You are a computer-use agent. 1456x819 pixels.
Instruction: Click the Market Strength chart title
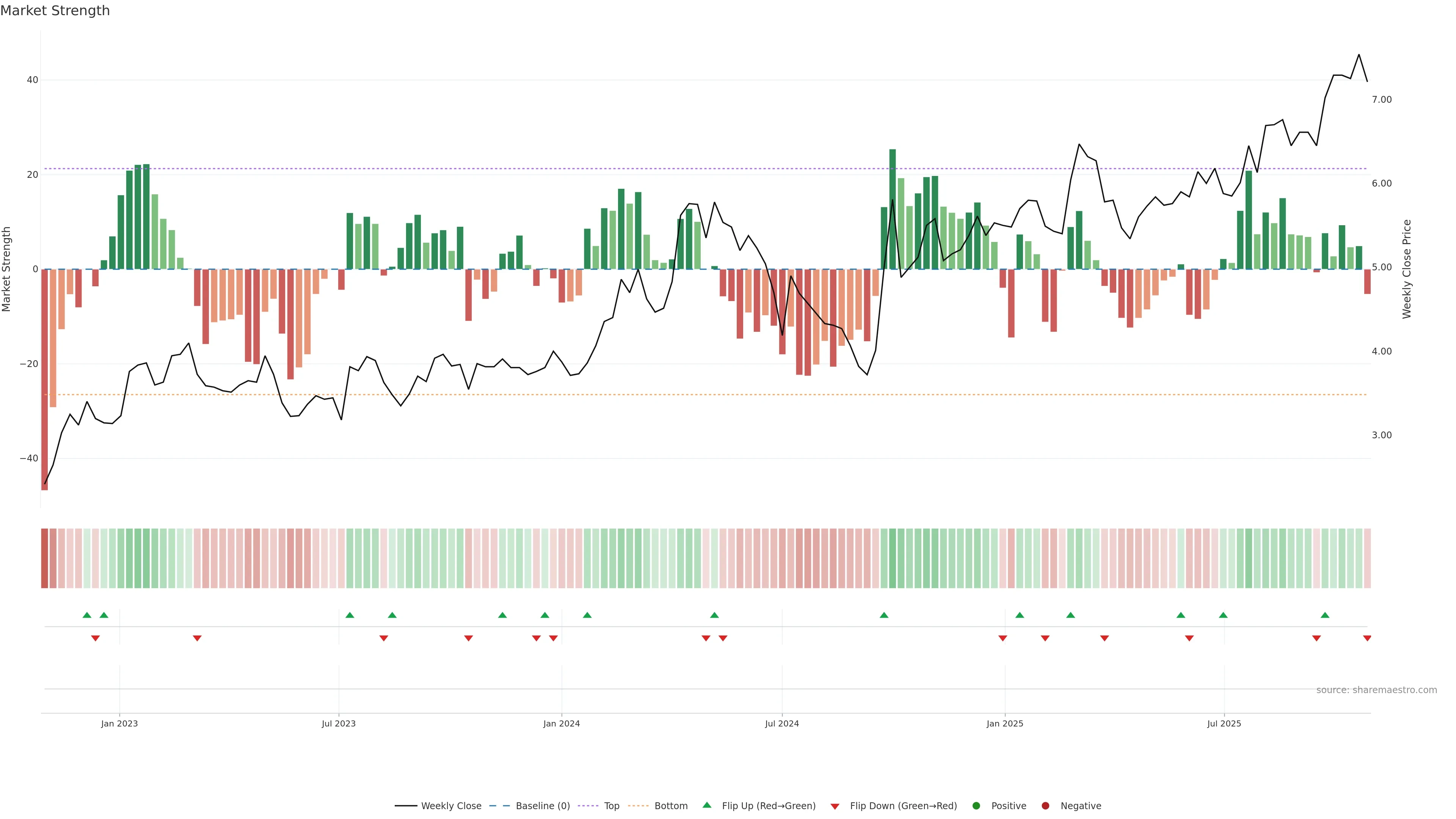[x=55, y=11]
